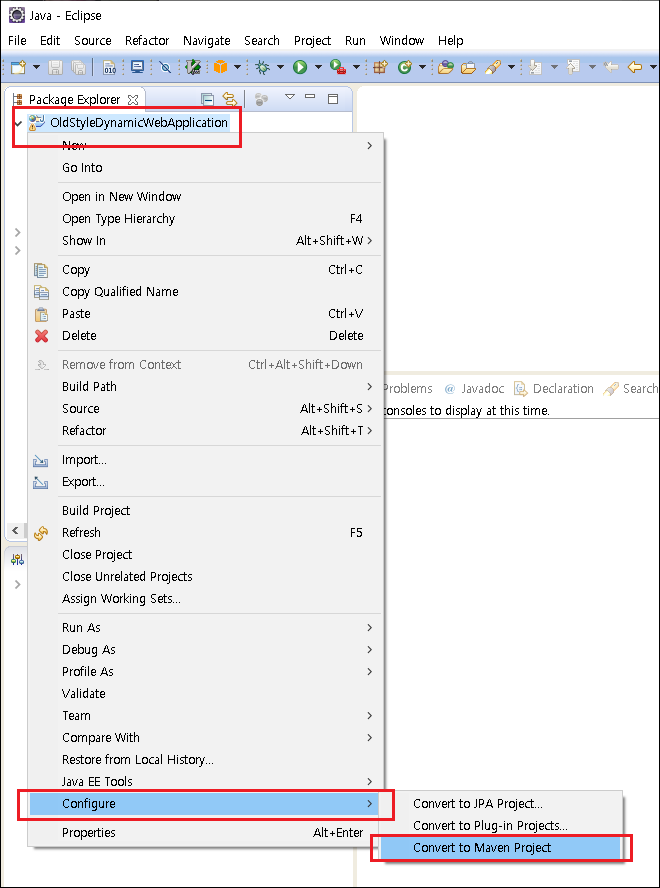Open the Search menu

(262, 40)
